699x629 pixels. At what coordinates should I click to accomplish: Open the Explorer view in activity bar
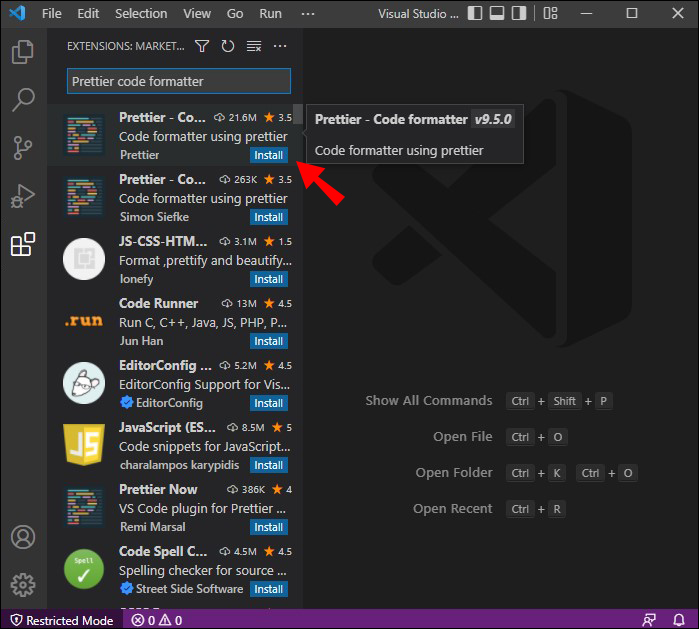(23, 52)
